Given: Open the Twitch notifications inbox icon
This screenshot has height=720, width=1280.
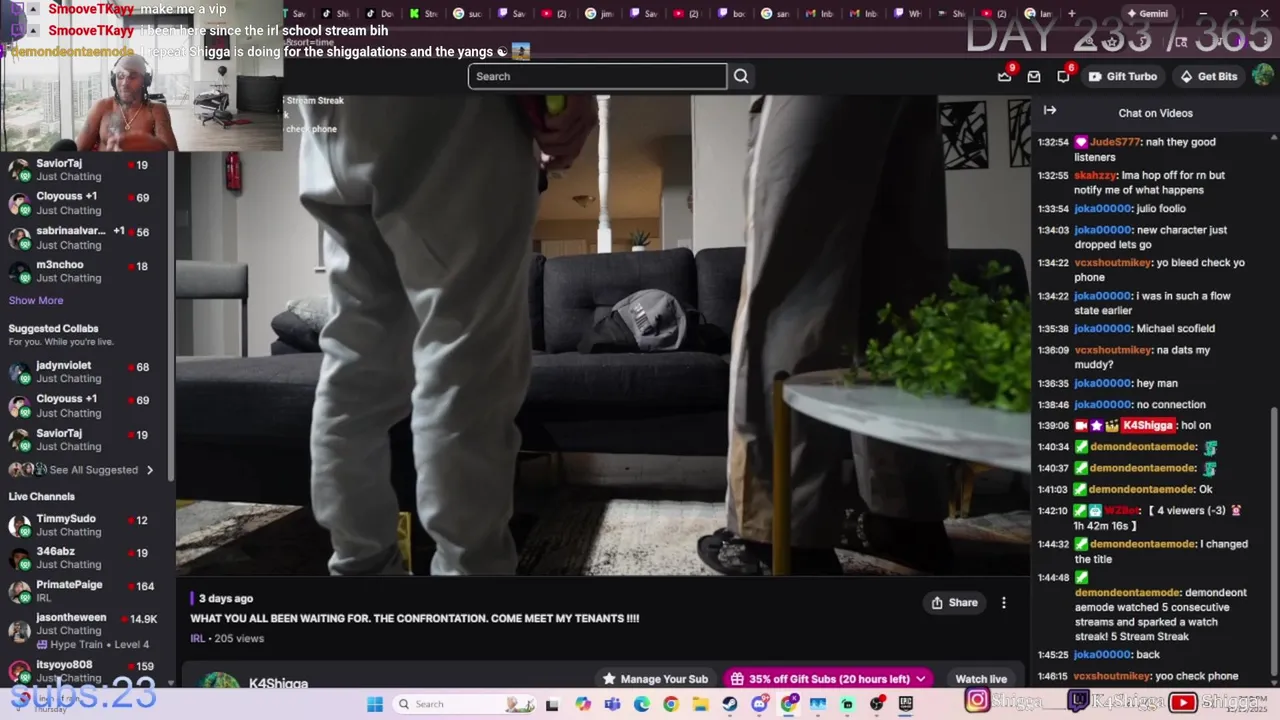Looking at the screenshot, I should coord(1005,76).
